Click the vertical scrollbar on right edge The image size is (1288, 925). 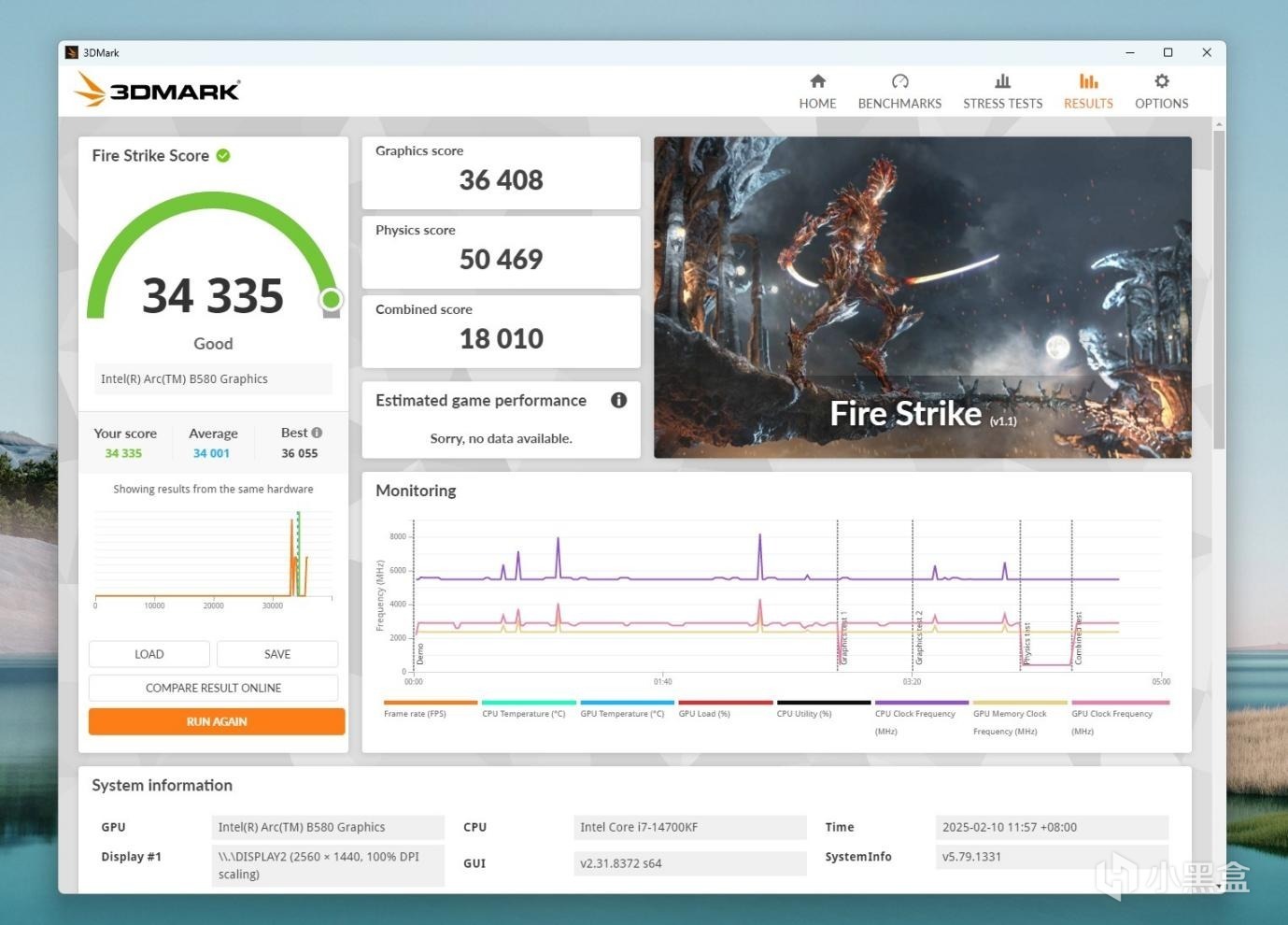tap(1219, 290)
